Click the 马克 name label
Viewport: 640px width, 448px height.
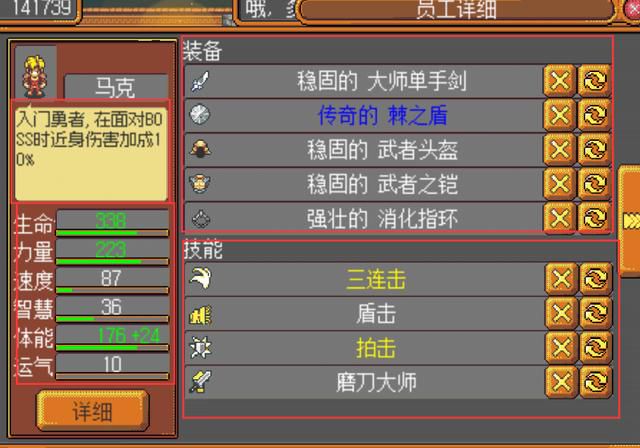(x=116, y=86)
